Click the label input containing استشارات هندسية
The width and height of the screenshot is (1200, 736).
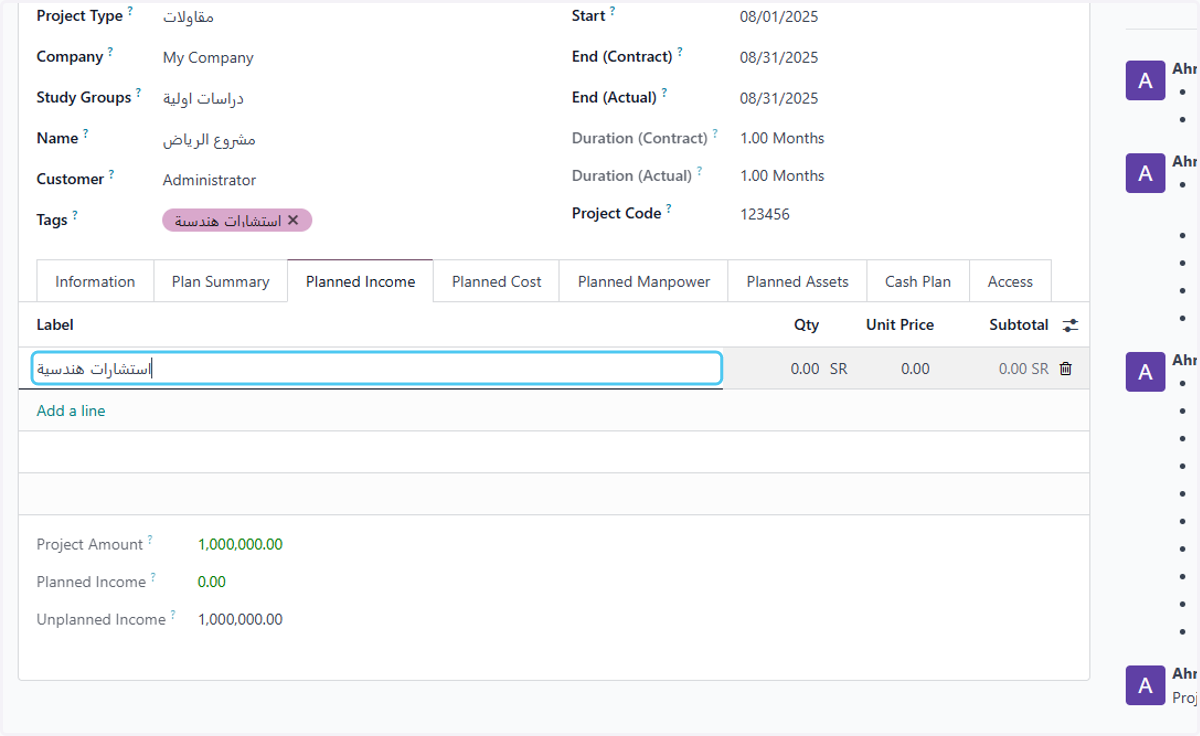[377, 368]
